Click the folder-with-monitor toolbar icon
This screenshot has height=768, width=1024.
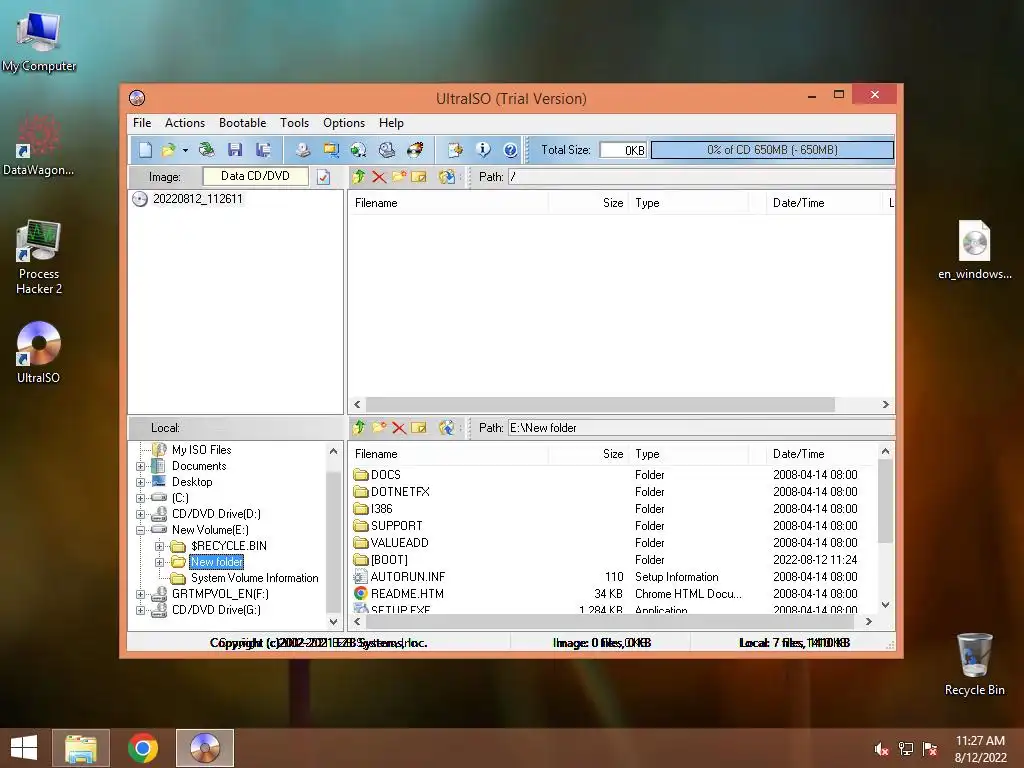pyautogui.click(x=330, y=150)
